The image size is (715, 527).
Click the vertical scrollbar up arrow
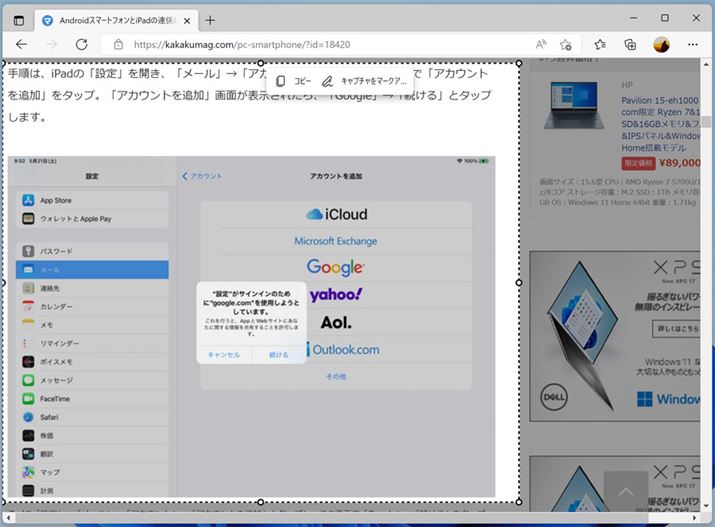pyautogui.click(x=706, y=65)
